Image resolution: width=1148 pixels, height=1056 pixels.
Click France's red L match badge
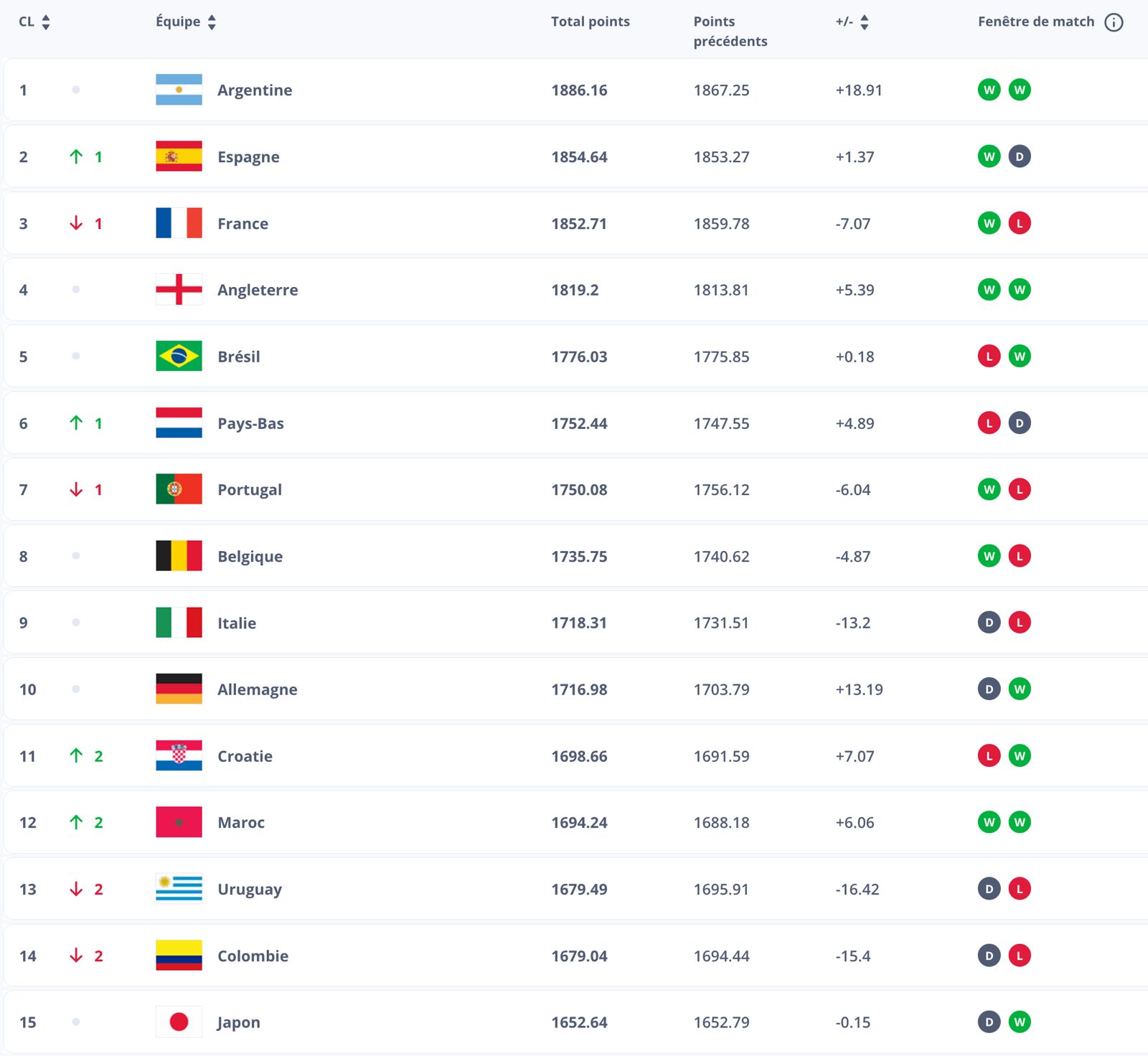pos(1020,223)
